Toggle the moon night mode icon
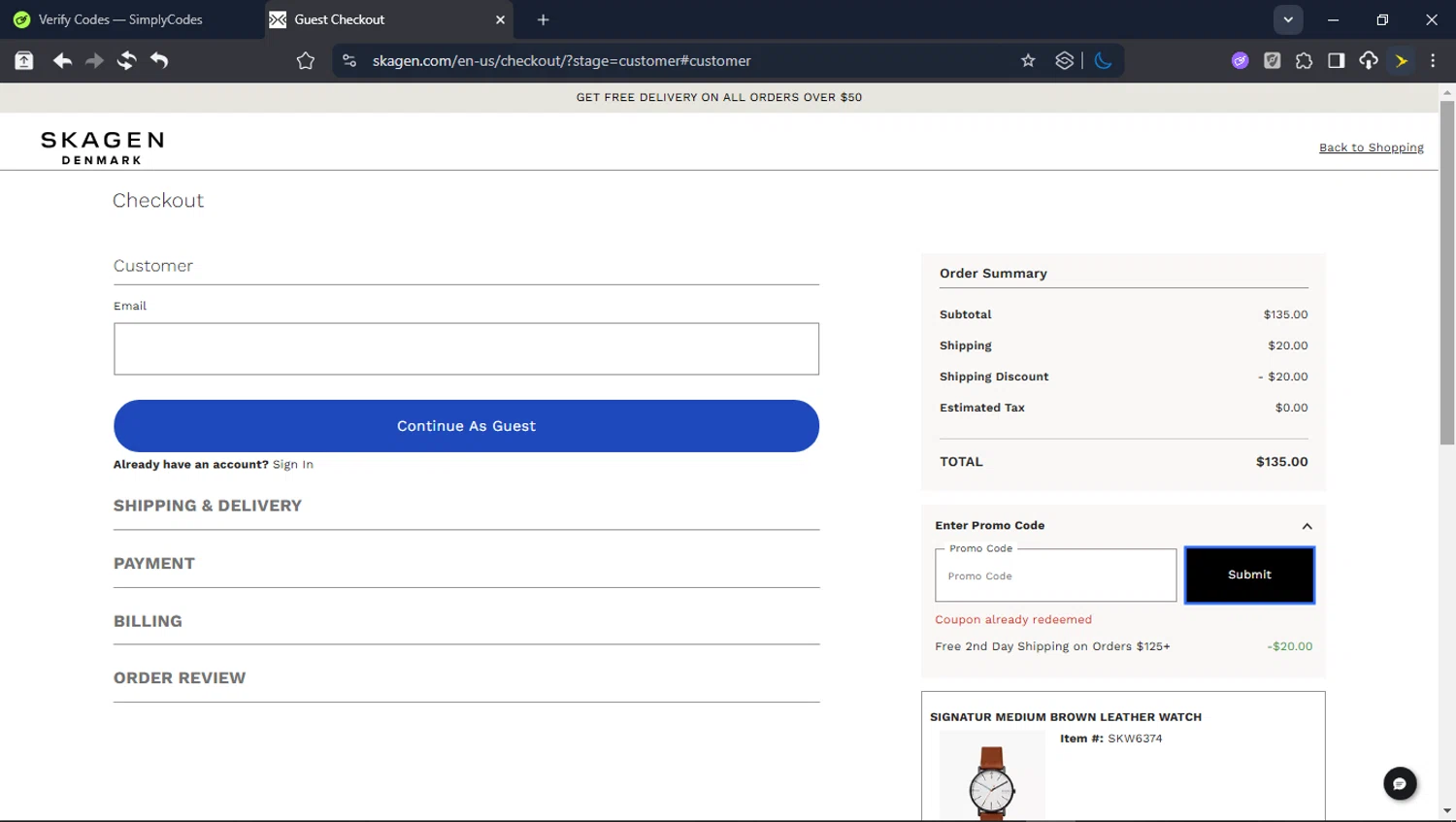The height and width of the screenshot is (822, 1456). [1103, 60]
